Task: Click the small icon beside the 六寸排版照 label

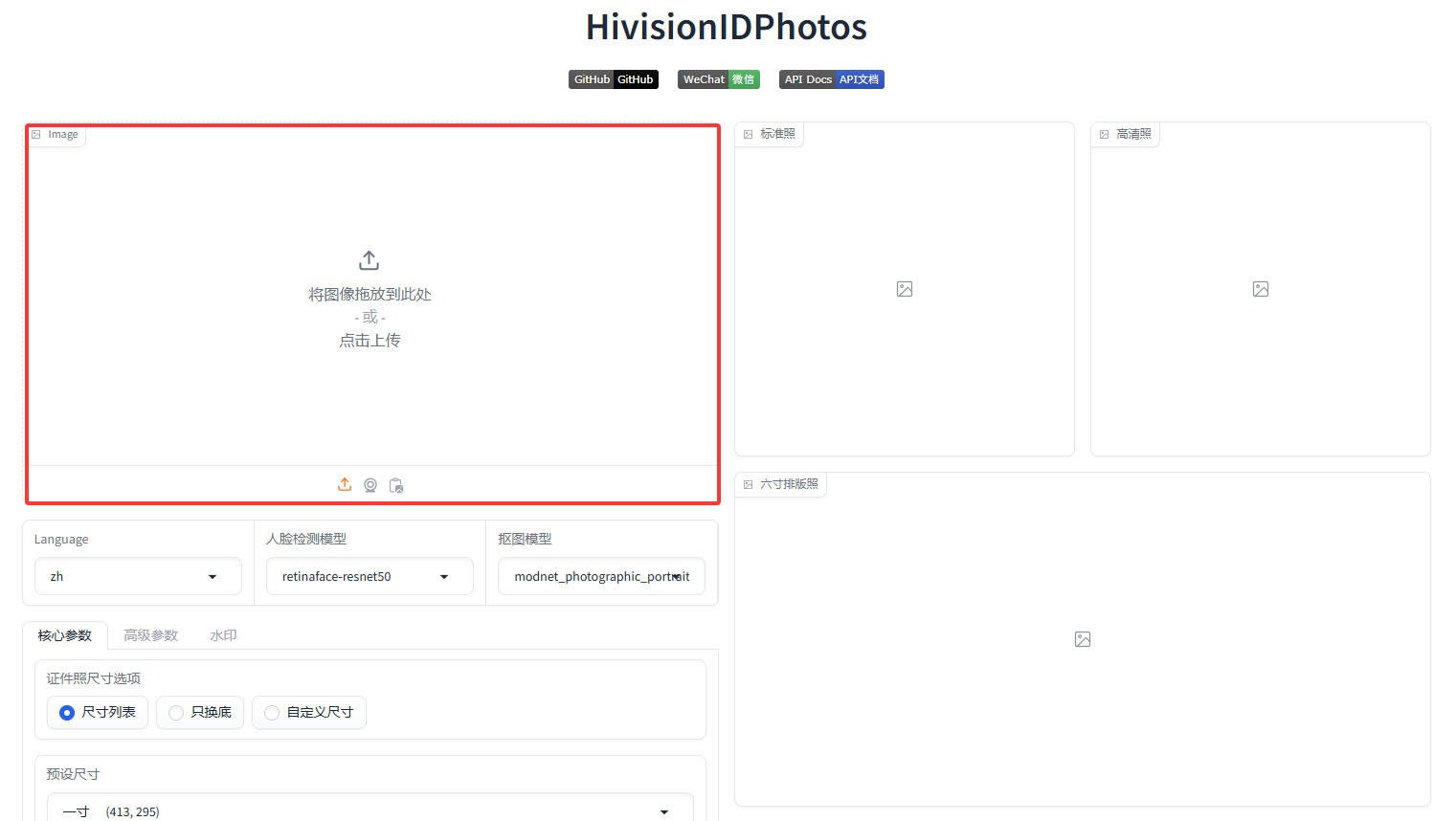Action: (x=749, y=485)
